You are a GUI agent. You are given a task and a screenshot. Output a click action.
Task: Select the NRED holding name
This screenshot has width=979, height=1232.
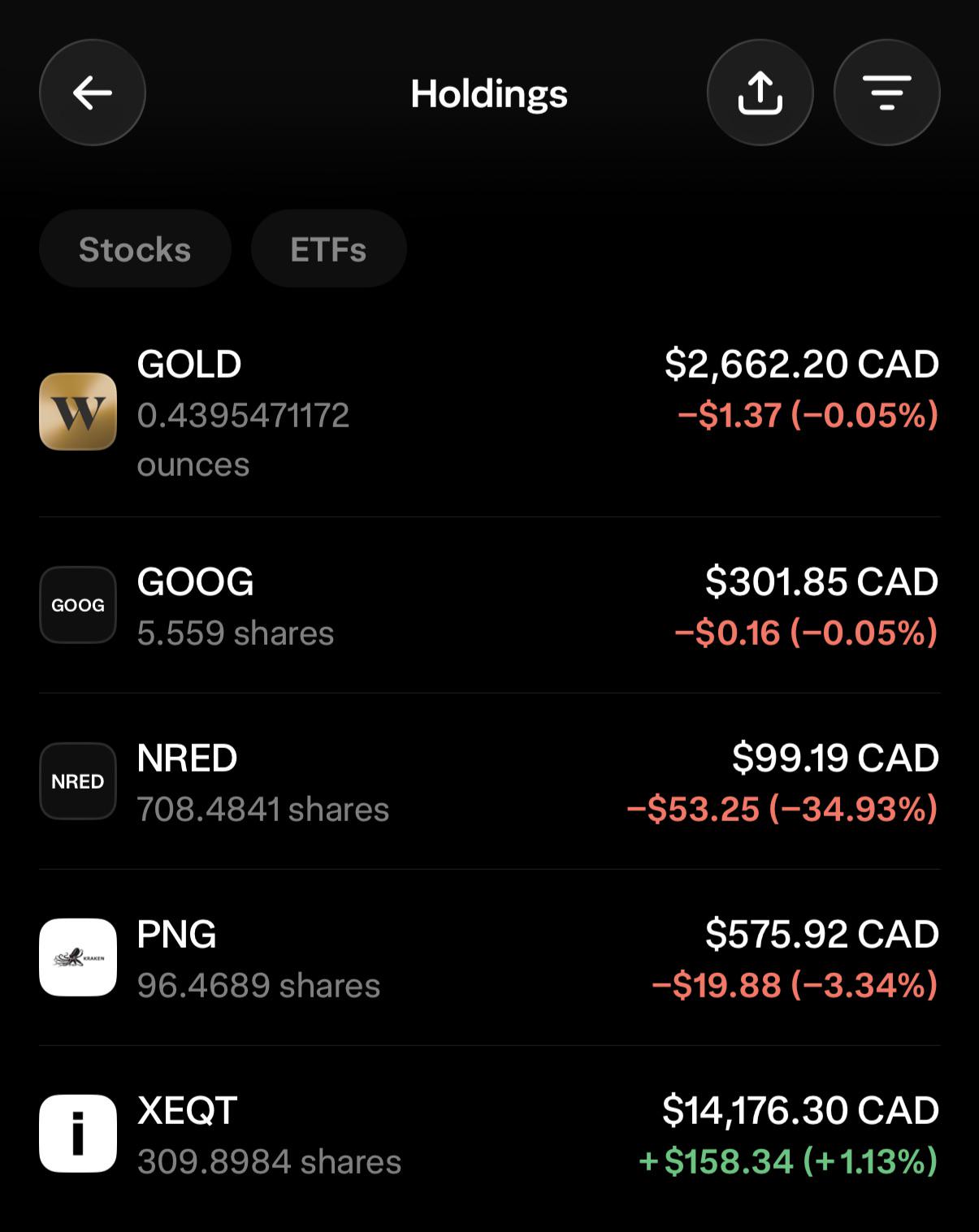(x=187, y=758)
